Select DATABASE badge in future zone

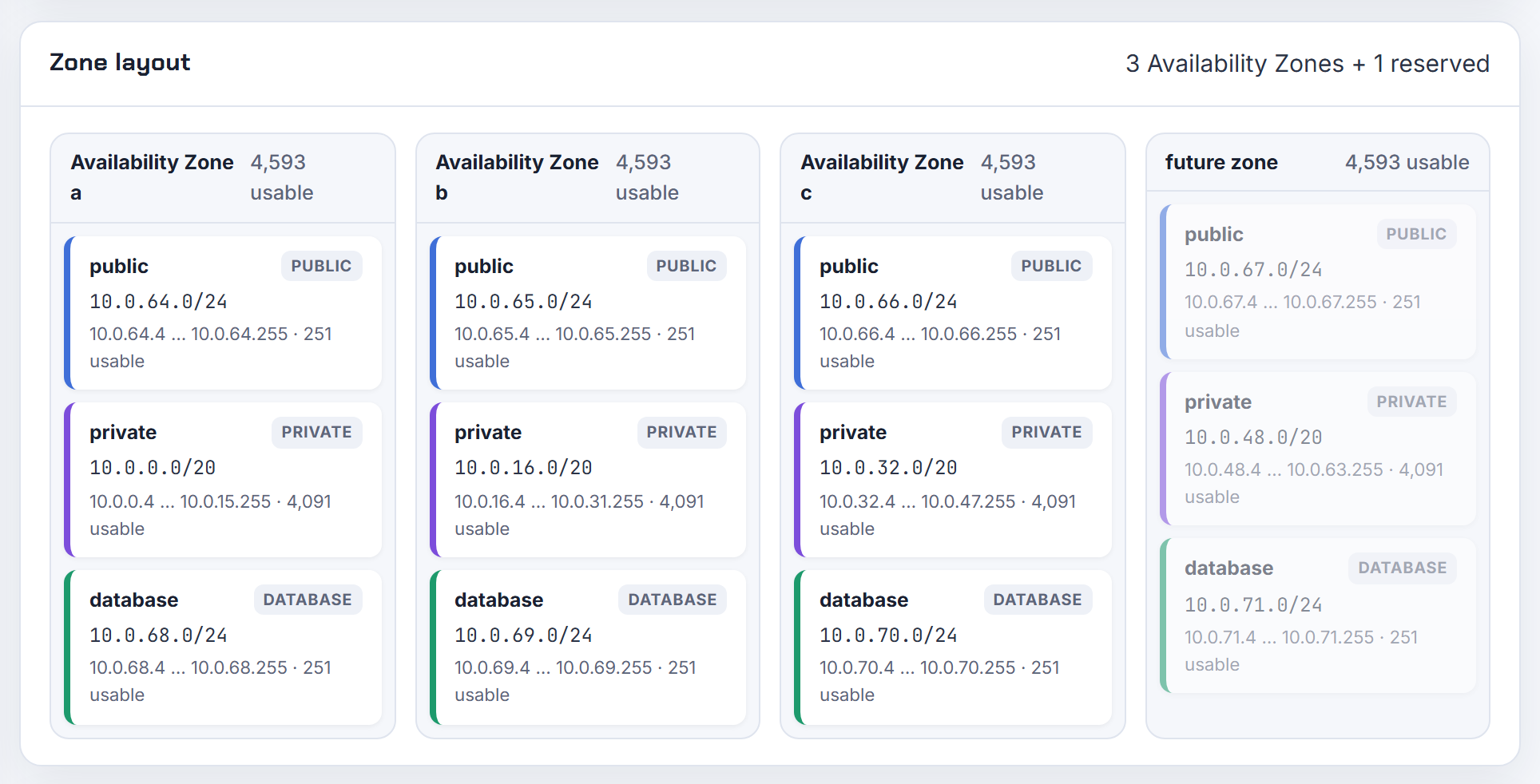pyautogui.click(x=1403, y=568)
